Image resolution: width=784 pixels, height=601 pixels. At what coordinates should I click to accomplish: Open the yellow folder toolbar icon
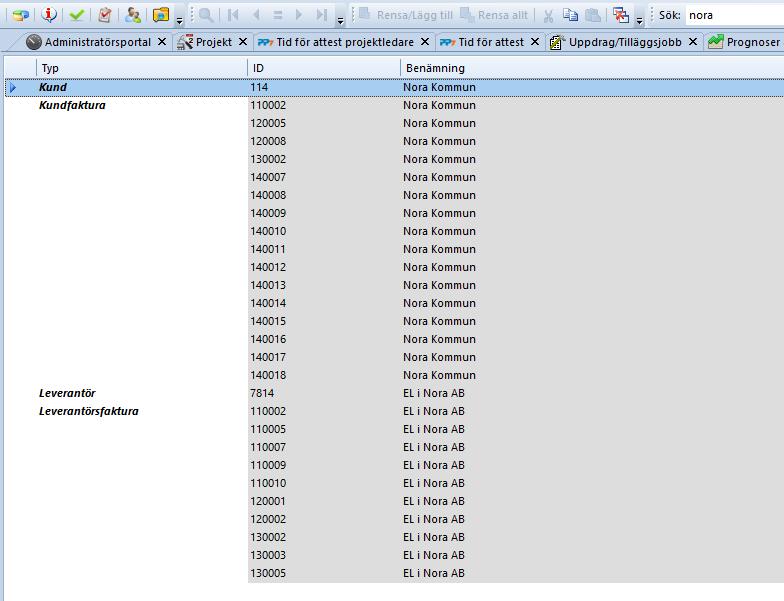pyautogui.click(x=161, y=15)
